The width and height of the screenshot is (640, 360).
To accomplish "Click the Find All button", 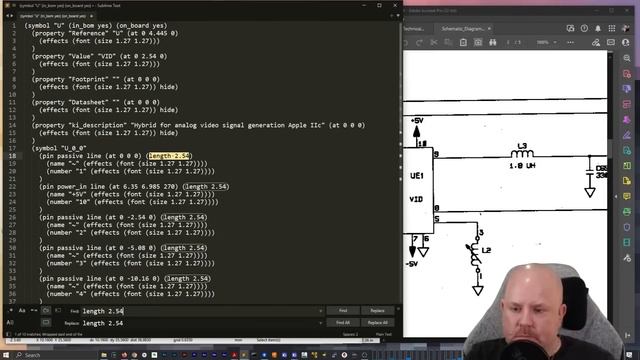I will coord(343,322).
